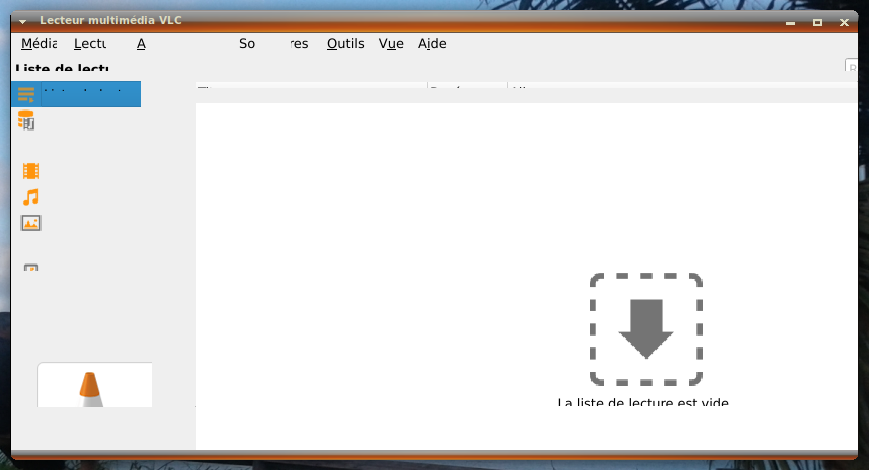Maximize the VLC window
The height and width of the screenshot is (470, 869).
817,22
